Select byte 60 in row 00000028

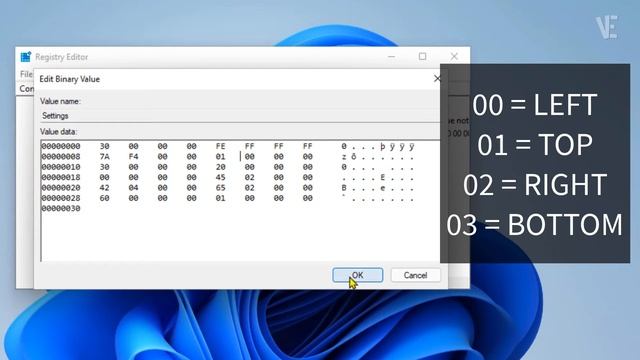(x=104, y=198)
